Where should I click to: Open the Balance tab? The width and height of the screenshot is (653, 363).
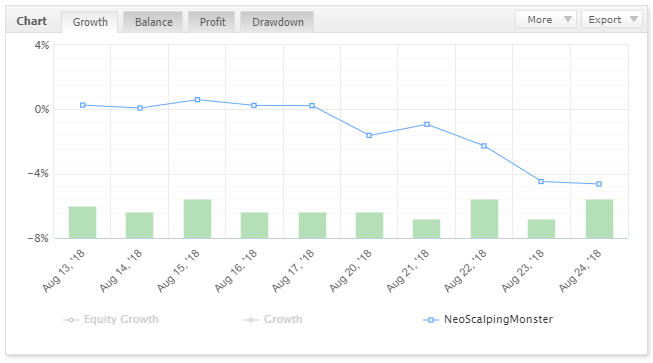click(x=153, y=22)
